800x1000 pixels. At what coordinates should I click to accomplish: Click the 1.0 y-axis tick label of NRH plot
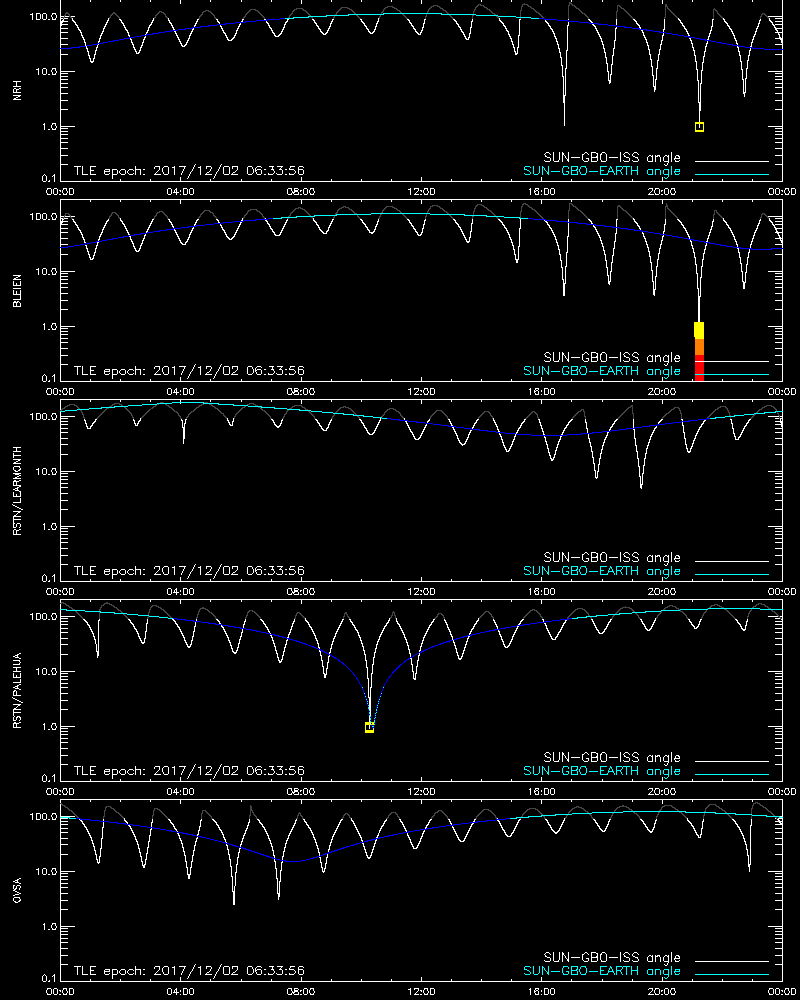49,127
